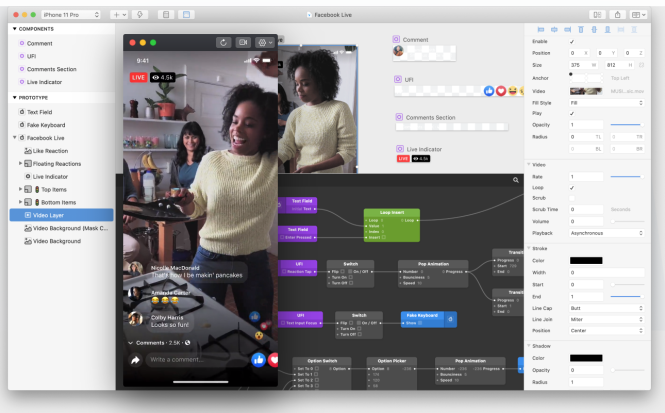665x413 pixels.
Task: Align top edges in the inspector
Action: click(581, 30)
